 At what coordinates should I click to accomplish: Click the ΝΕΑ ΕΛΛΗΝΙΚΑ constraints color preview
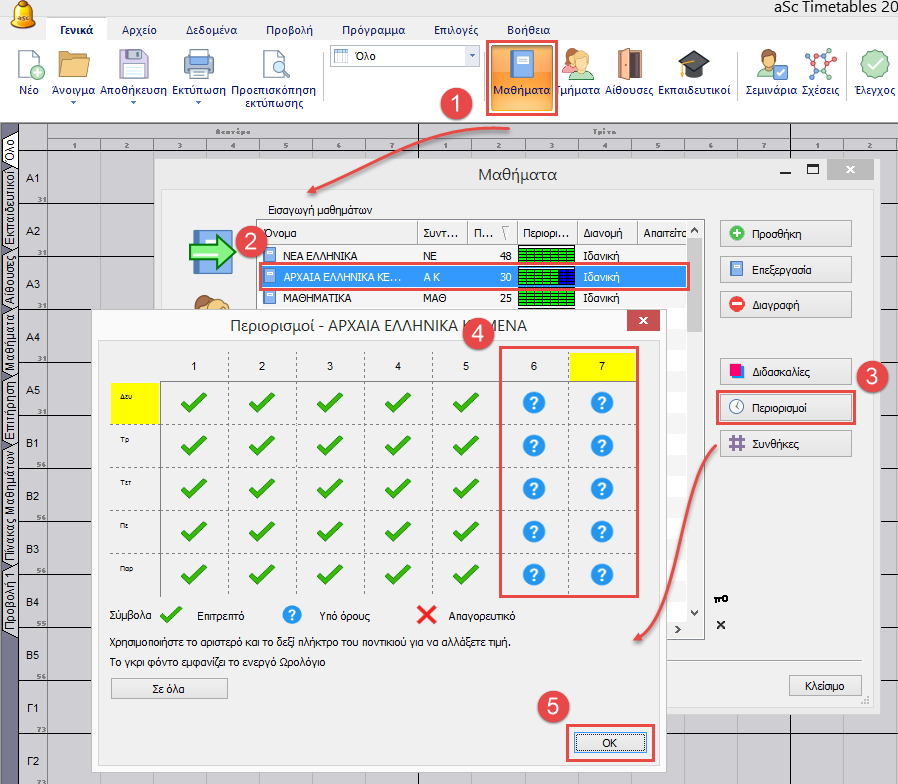546,256
